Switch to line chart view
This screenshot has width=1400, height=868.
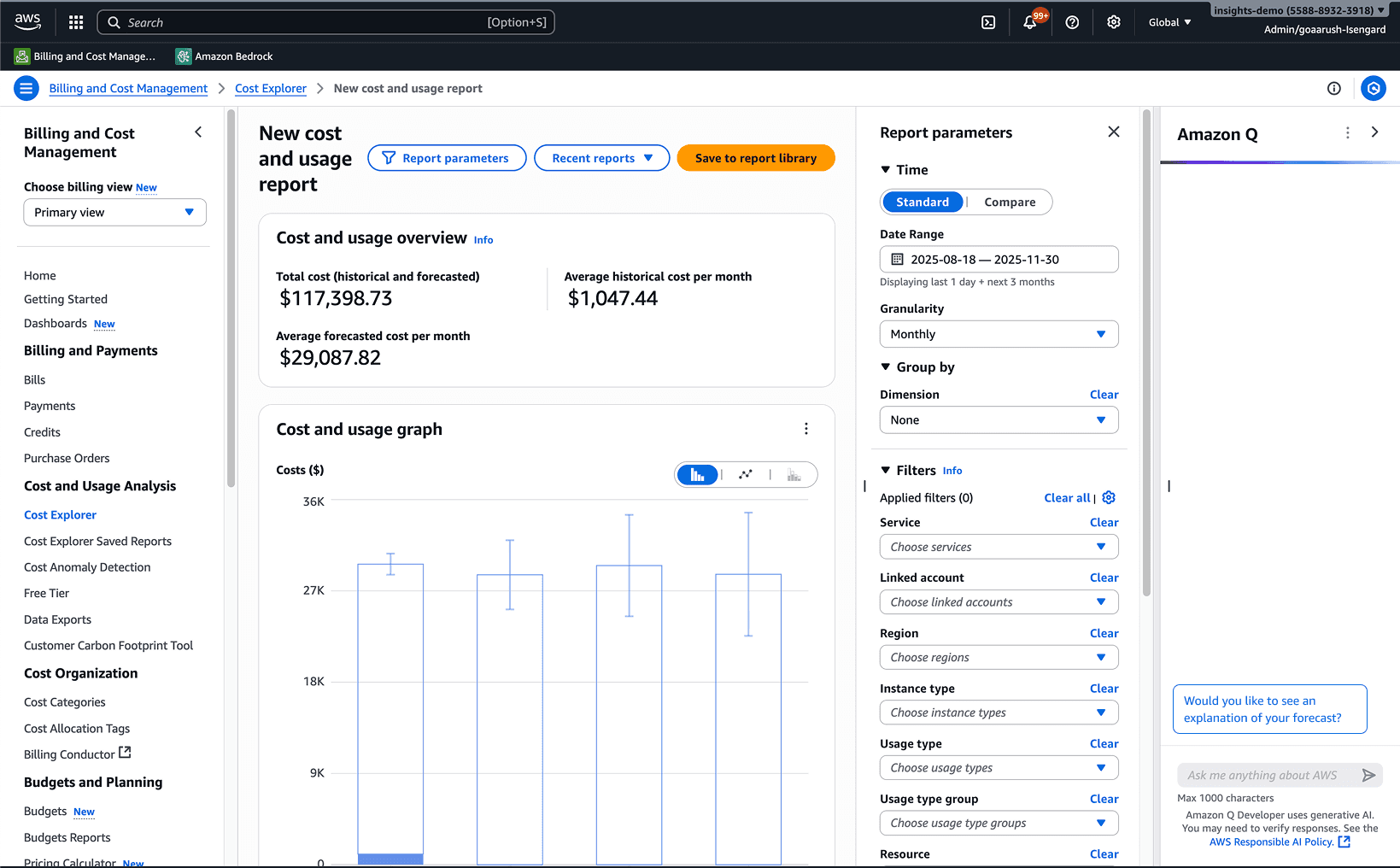(x=746, y=475)
